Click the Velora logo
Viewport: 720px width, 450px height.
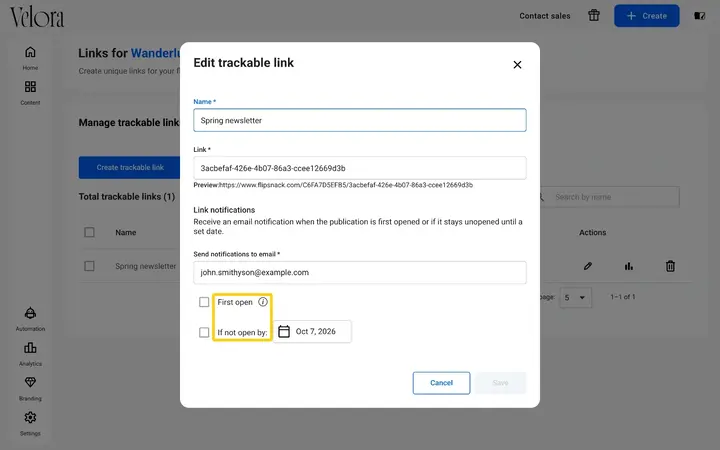37,17
